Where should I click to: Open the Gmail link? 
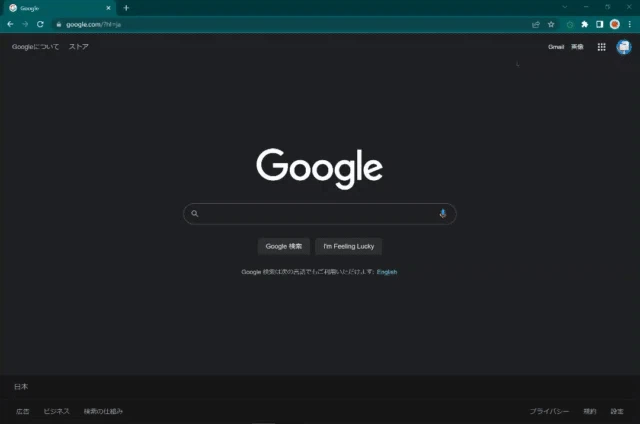coord(556,47)
